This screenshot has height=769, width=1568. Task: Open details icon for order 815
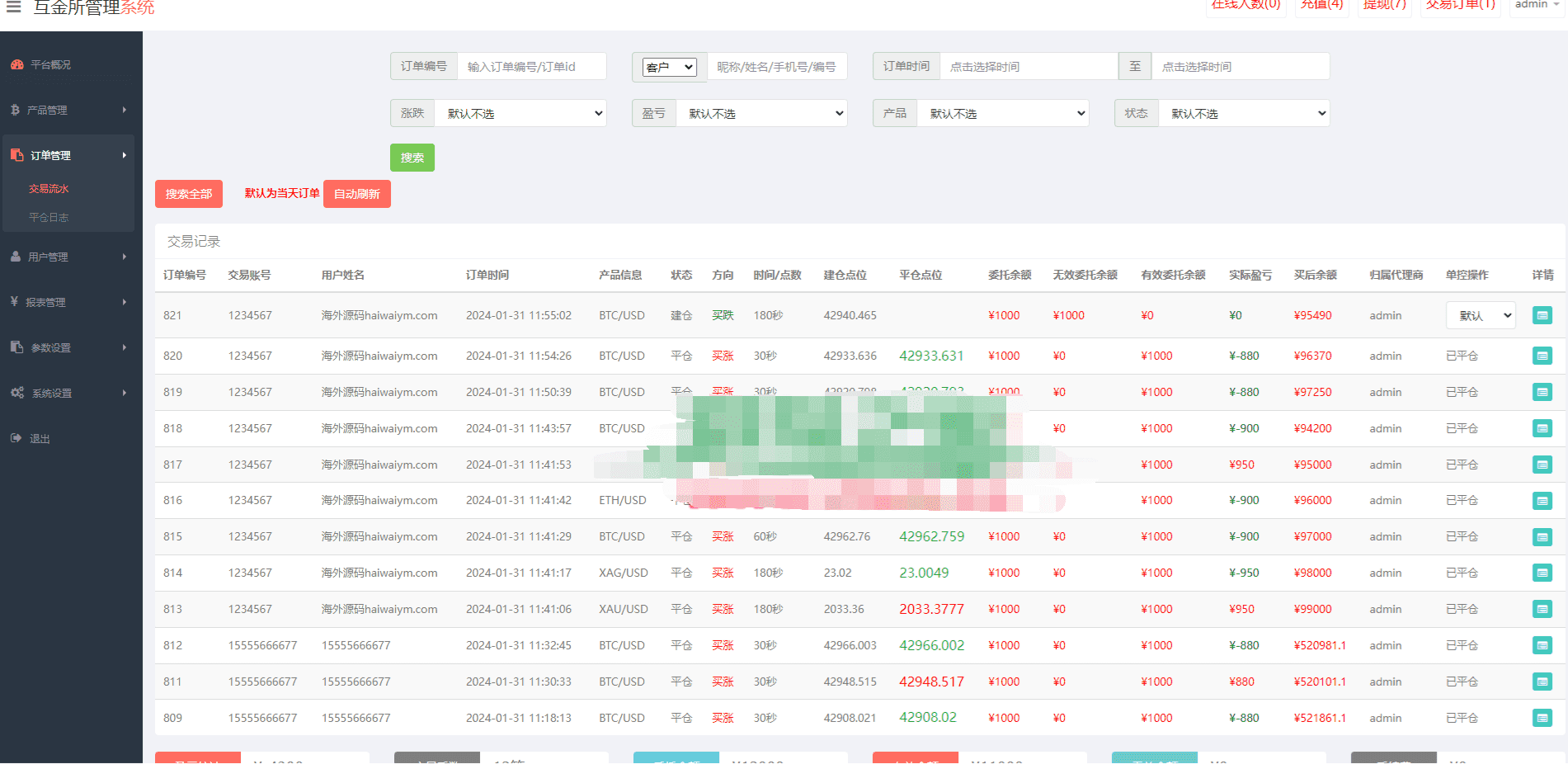coord(1542,537)
